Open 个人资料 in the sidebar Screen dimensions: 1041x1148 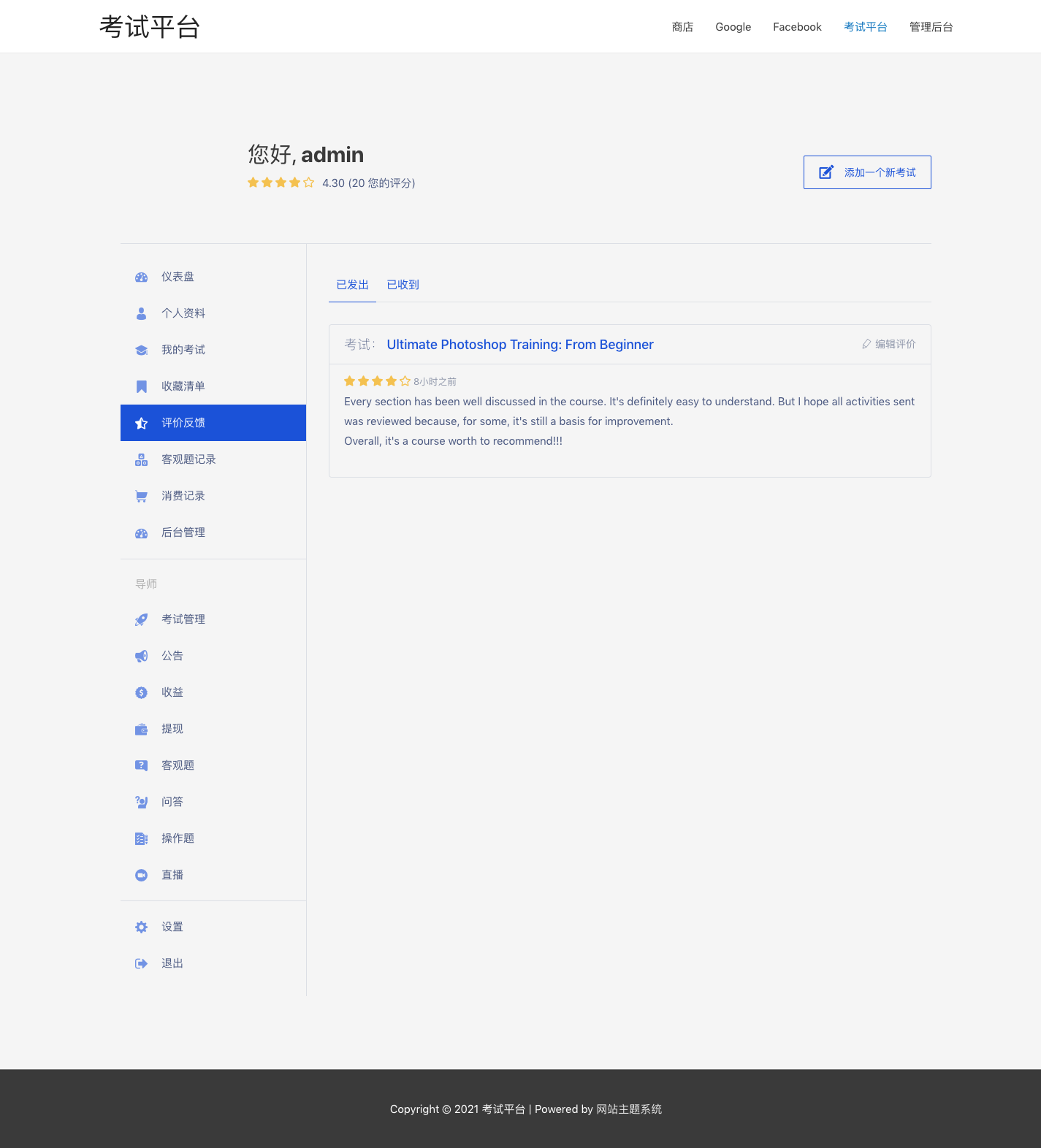213,313
